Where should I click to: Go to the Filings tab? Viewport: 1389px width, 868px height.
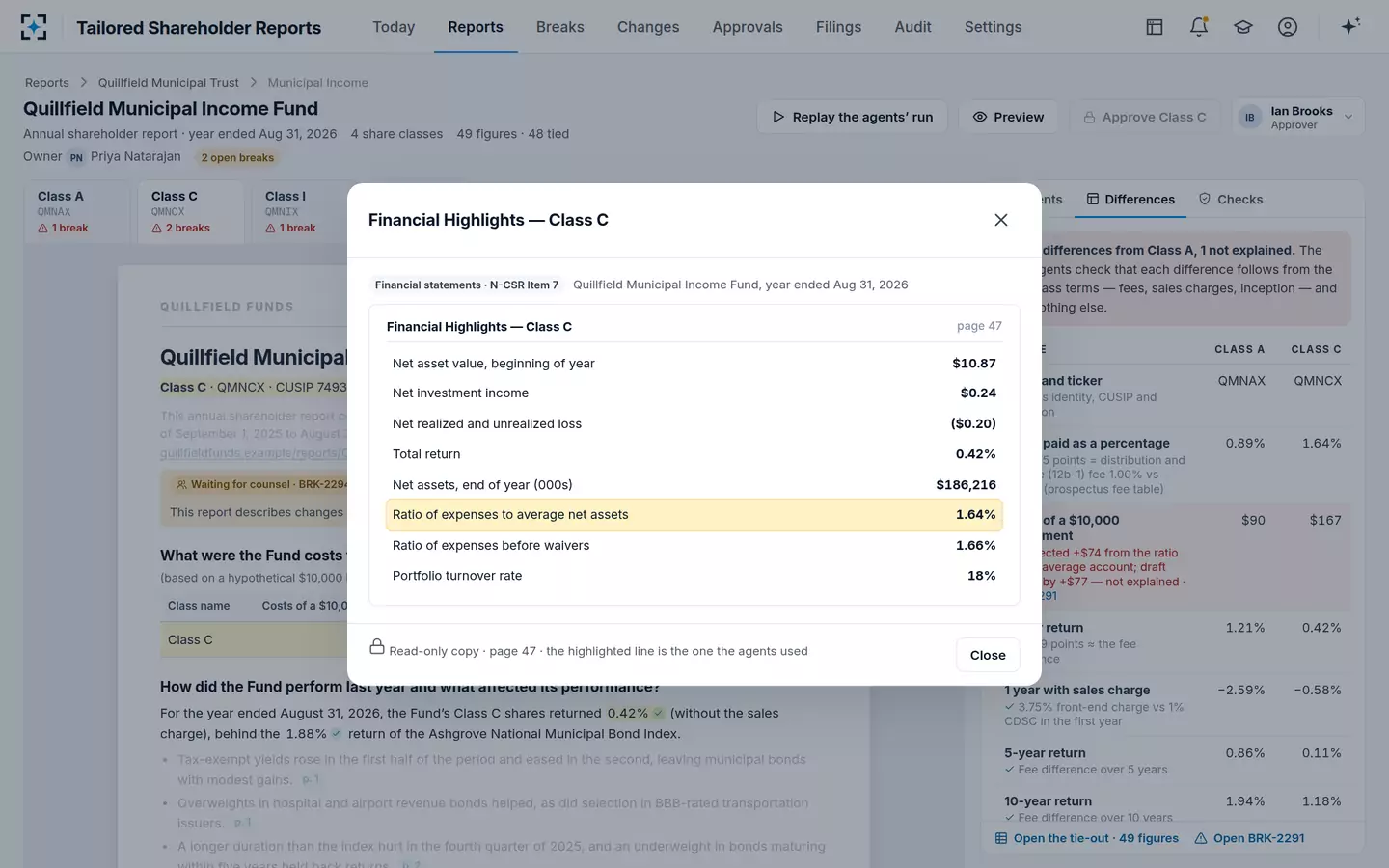coord(838,27)
